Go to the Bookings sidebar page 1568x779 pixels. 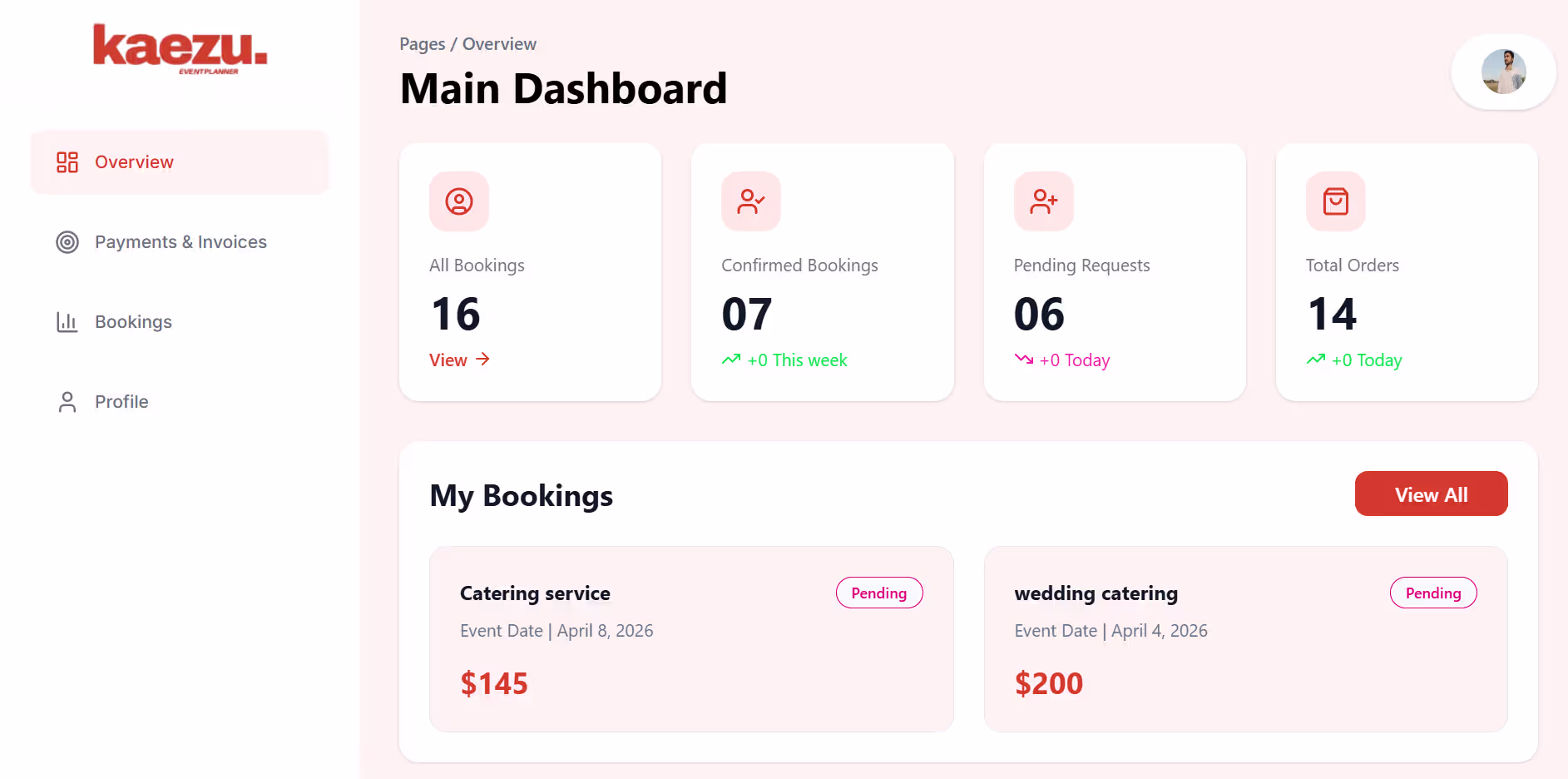coord(180,322)
